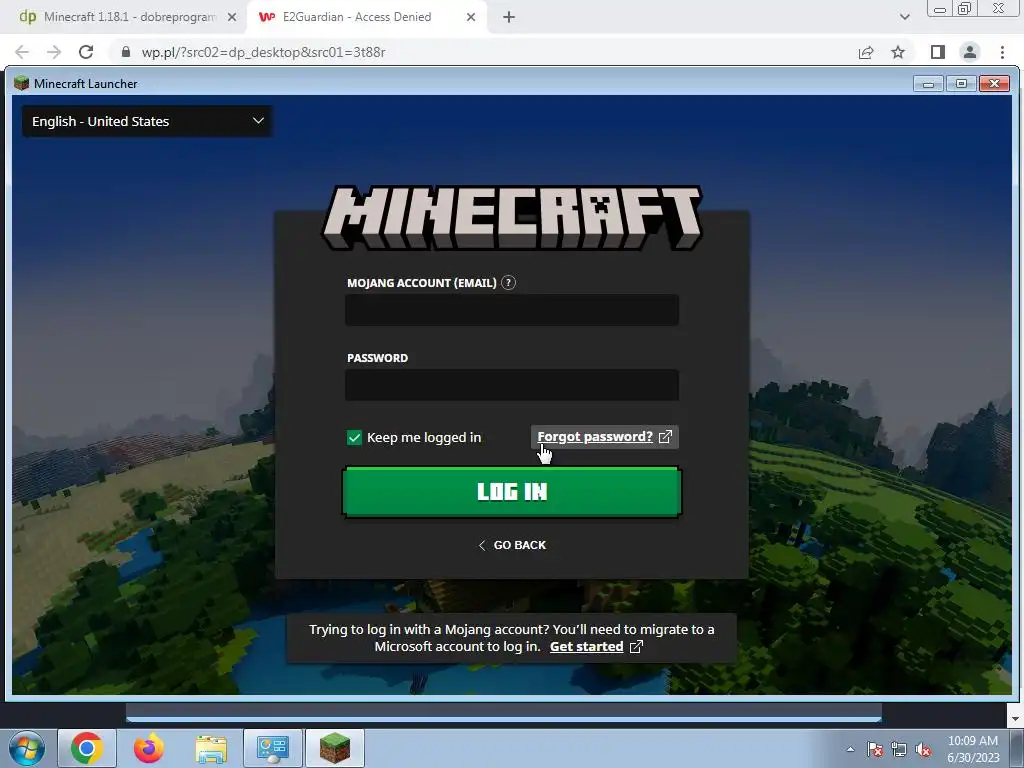Open a new Chrome tab

pos(509,17)
